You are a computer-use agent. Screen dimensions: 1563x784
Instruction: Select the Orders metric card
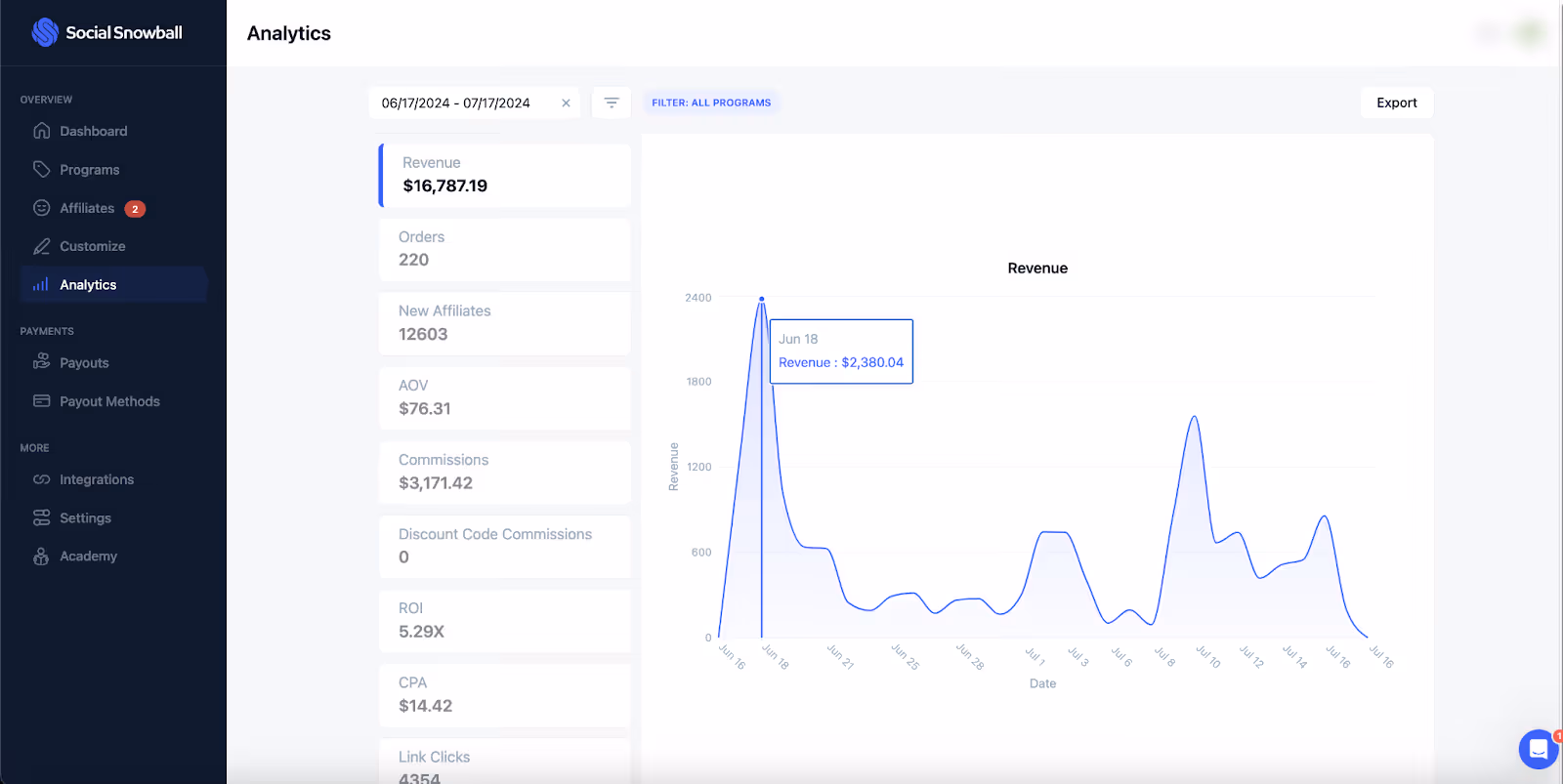click(505, 249)
